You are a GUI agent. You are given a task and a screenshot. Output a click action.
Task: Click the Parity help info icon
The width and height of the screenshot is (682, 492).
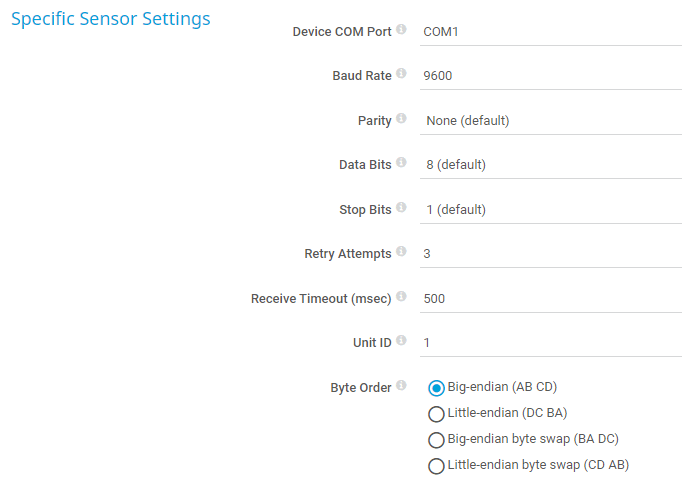pos(401,119)
